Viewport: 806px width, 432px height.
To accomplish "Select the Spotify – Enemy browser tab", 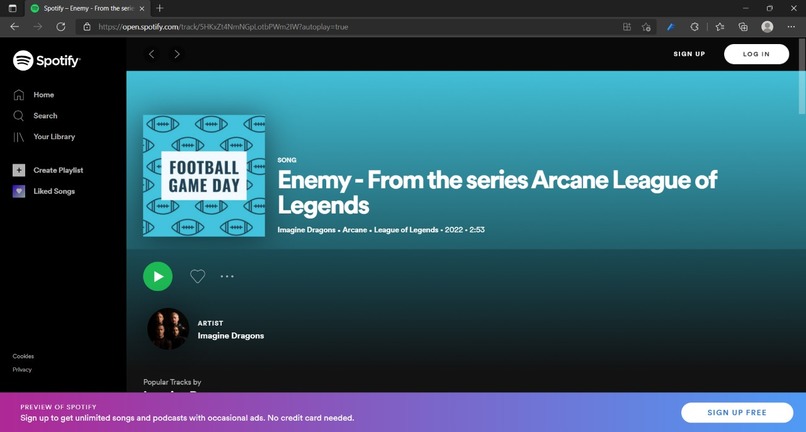I will 88,8.
